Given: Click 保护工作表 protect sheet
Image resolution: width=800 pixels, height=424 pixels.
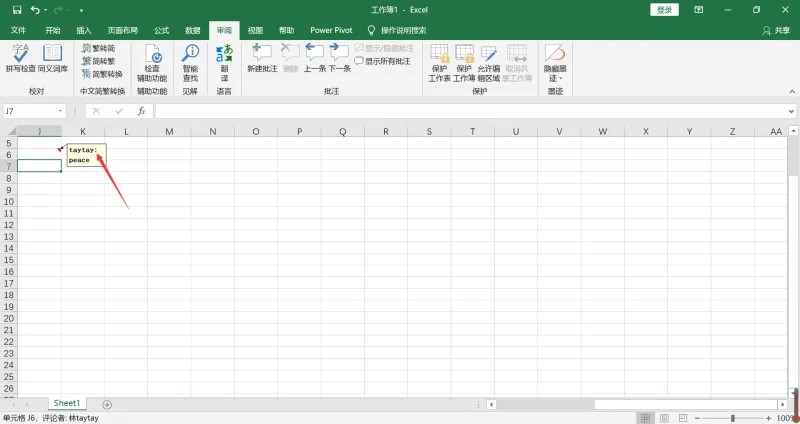Looking at the screenshot, I should (439, 63).
